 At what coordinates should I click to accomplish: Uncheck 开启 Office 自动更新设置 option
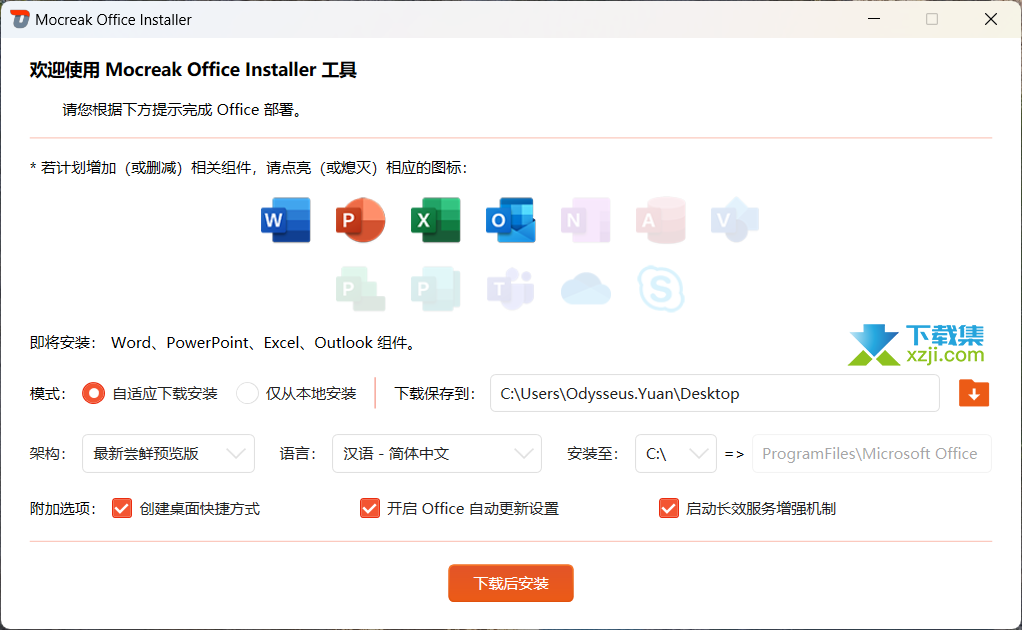(x=460, y=508)
